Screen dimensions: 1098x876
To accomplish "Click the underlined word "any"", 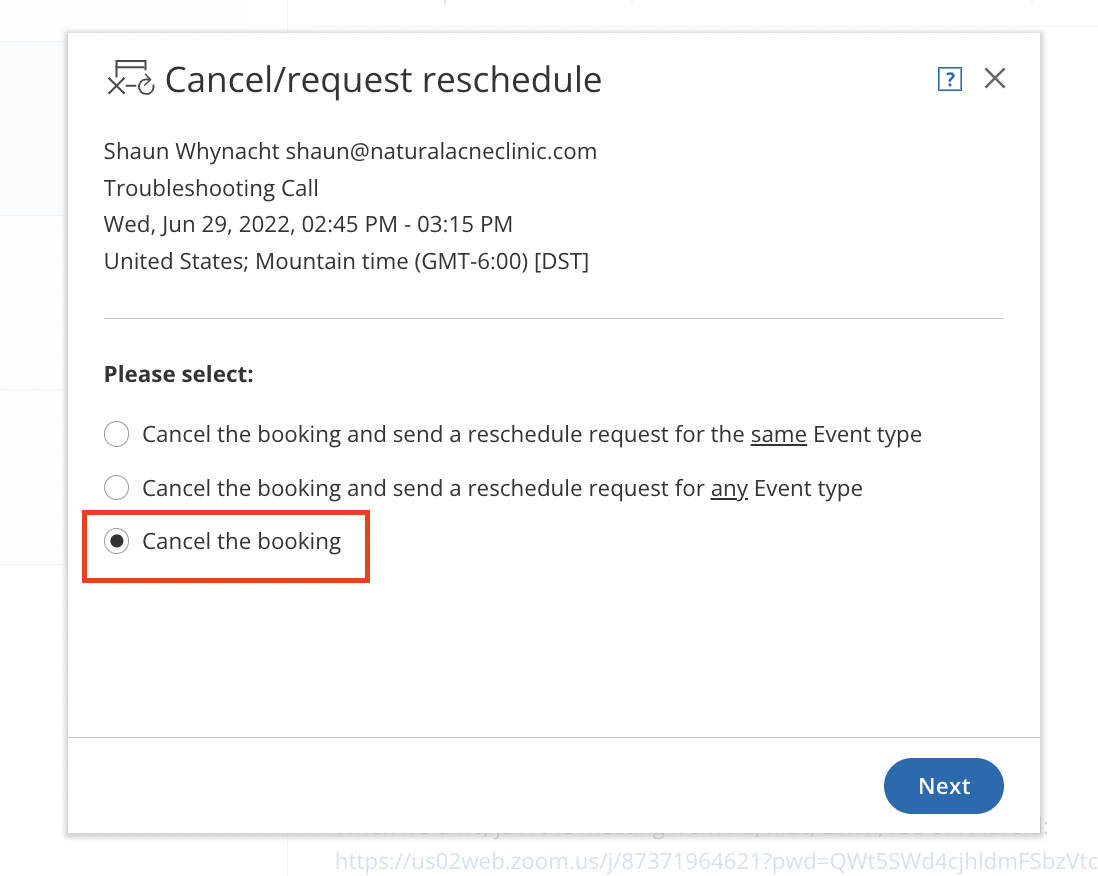I will [x=729, y=489].
